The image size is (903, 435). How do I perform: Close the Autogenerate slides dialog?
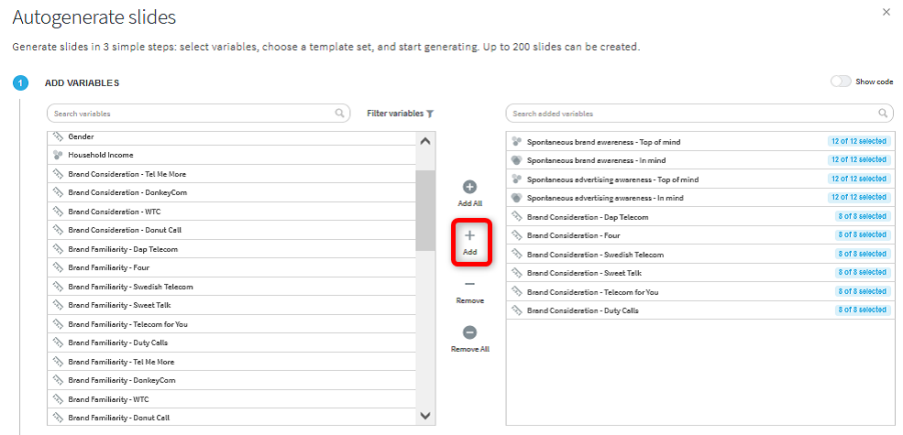click(x=886, y=12)
